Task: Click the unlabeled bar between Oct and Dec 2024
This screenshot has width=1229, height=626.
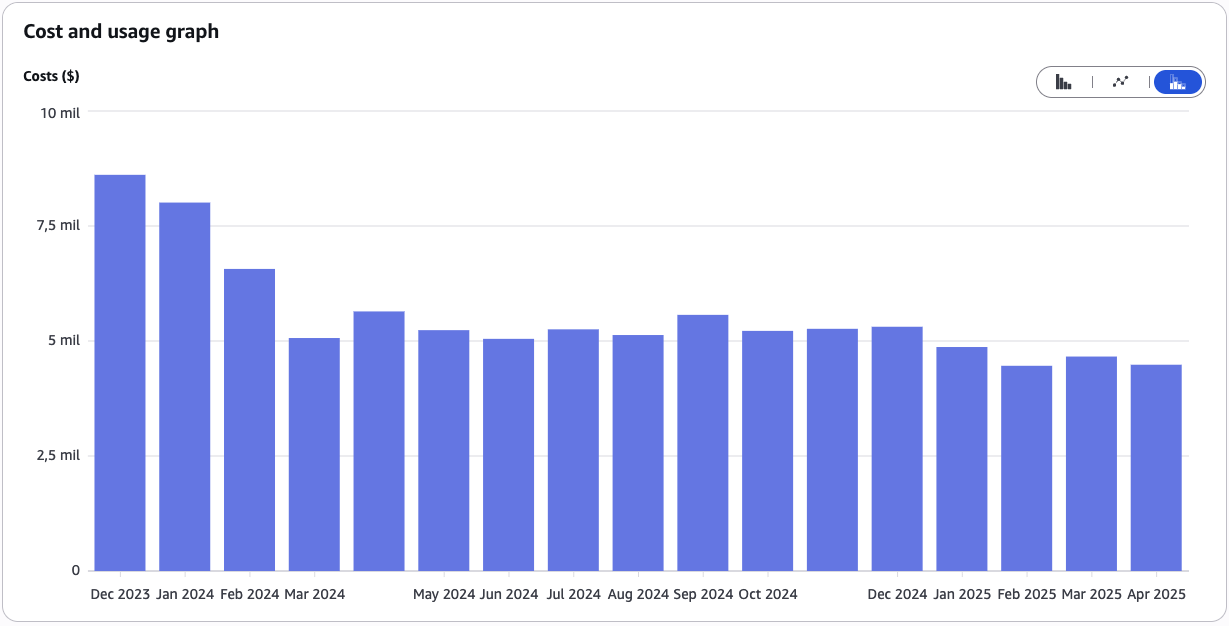Action: (832, 450)
